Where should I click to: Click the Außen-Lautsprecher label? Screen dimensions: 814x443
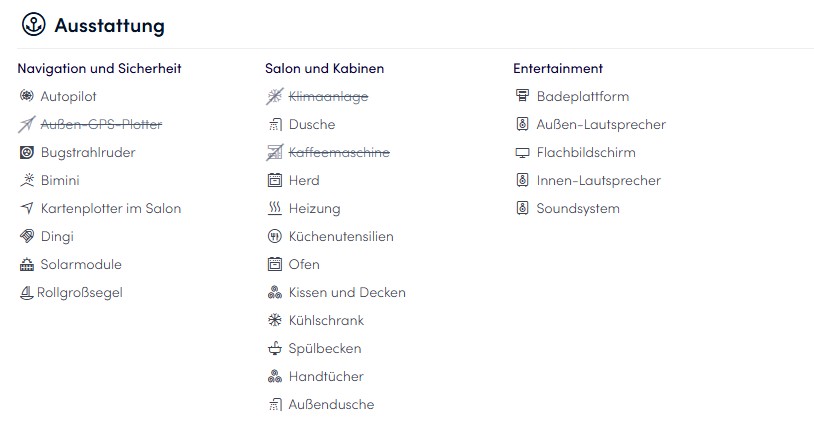pos(601,125)
